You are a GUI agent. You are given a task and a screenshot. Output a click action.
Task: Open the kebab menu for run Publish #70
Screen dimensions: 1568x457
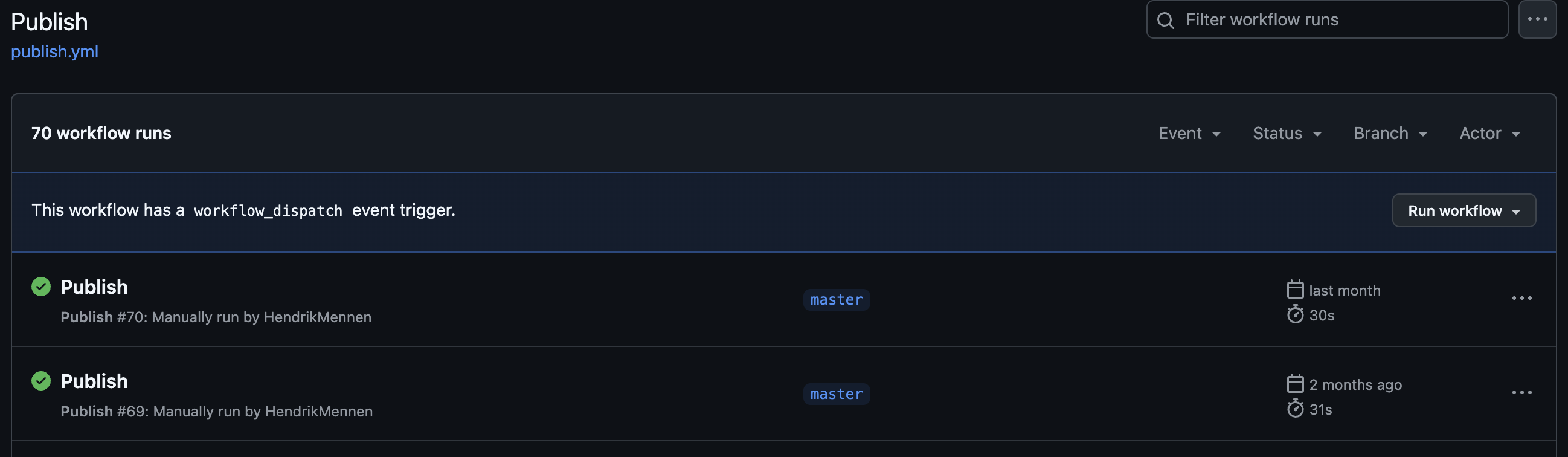click(1522, 298)
